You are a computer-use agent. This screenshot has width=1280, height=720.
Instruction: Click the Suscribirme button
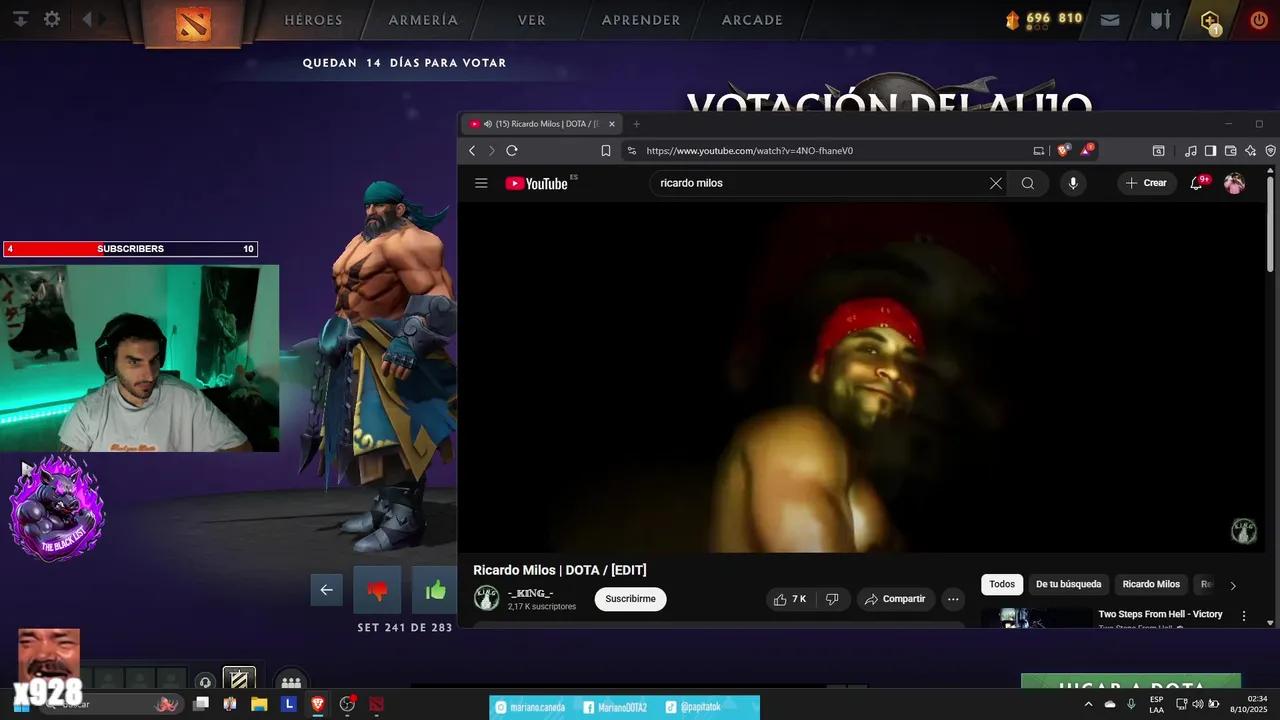(630, 599)
